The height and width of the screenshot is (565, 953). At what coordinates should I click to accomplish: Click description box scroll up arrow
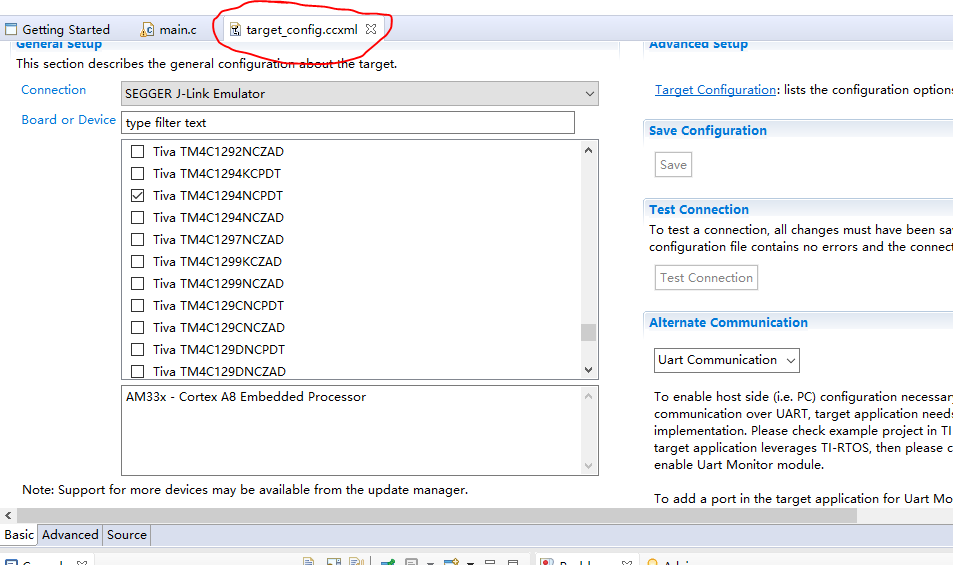[x=588, y=396]
